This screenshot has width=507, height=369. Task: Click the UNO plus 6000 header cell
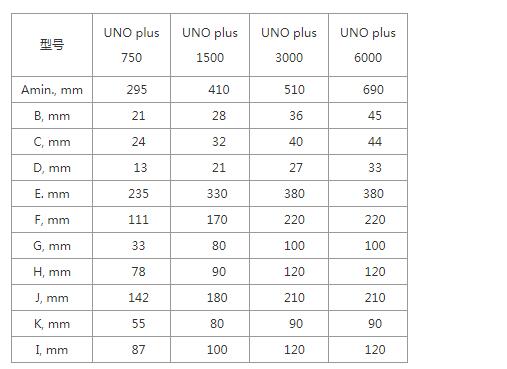click(368, 45)
